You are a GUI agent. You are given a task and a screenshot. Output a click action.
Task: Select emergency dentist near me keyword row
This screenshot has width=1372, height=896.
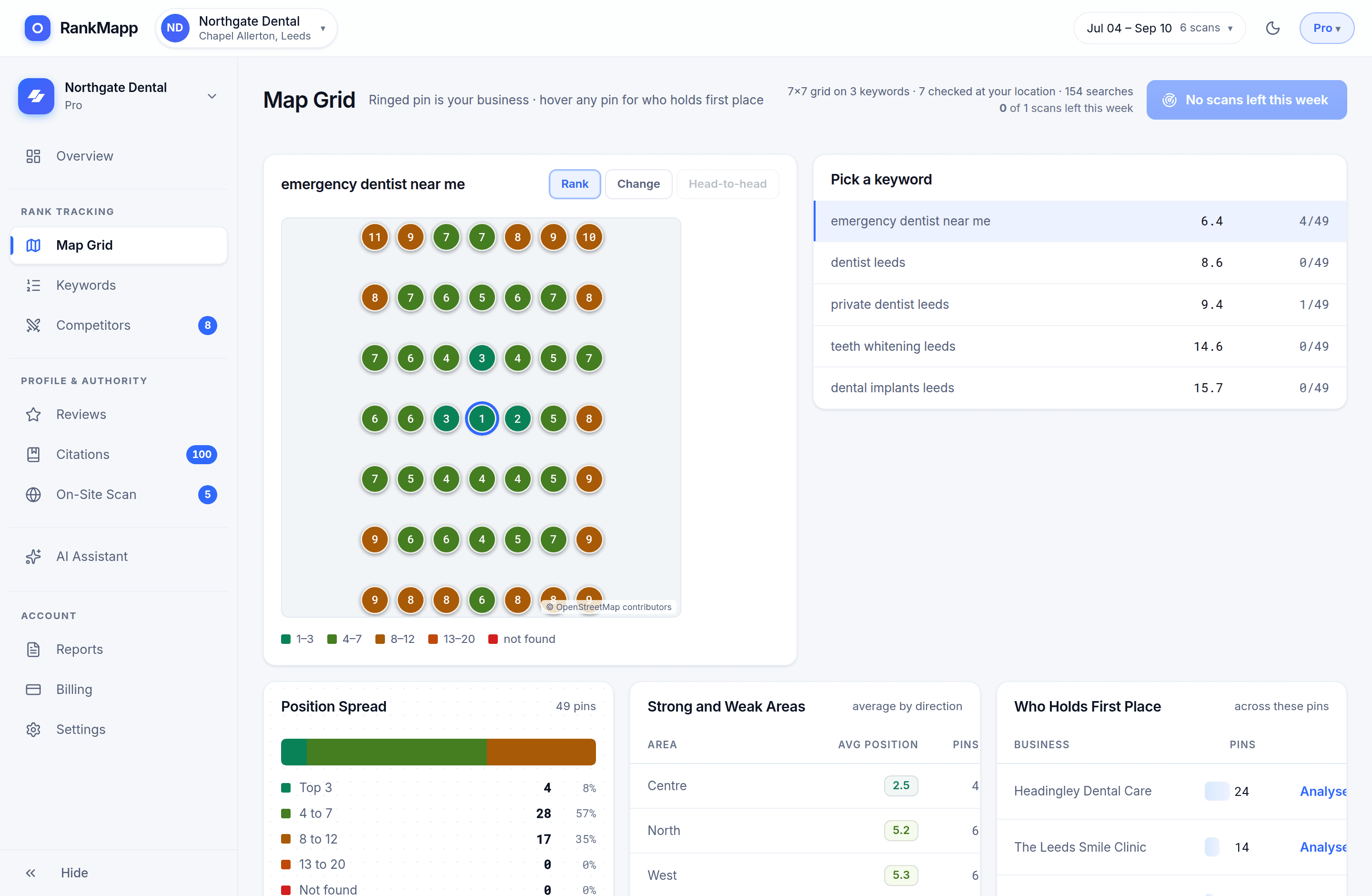(x=1079, y=221)
